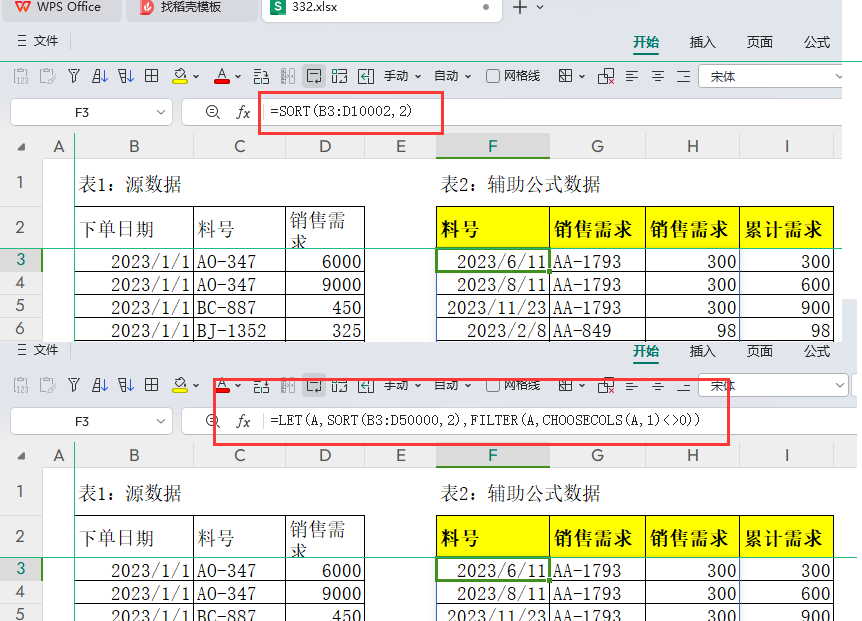
Task: Click ascending sort icon in LET formula window
Action: pyautogui.click(x=100, y=385)
